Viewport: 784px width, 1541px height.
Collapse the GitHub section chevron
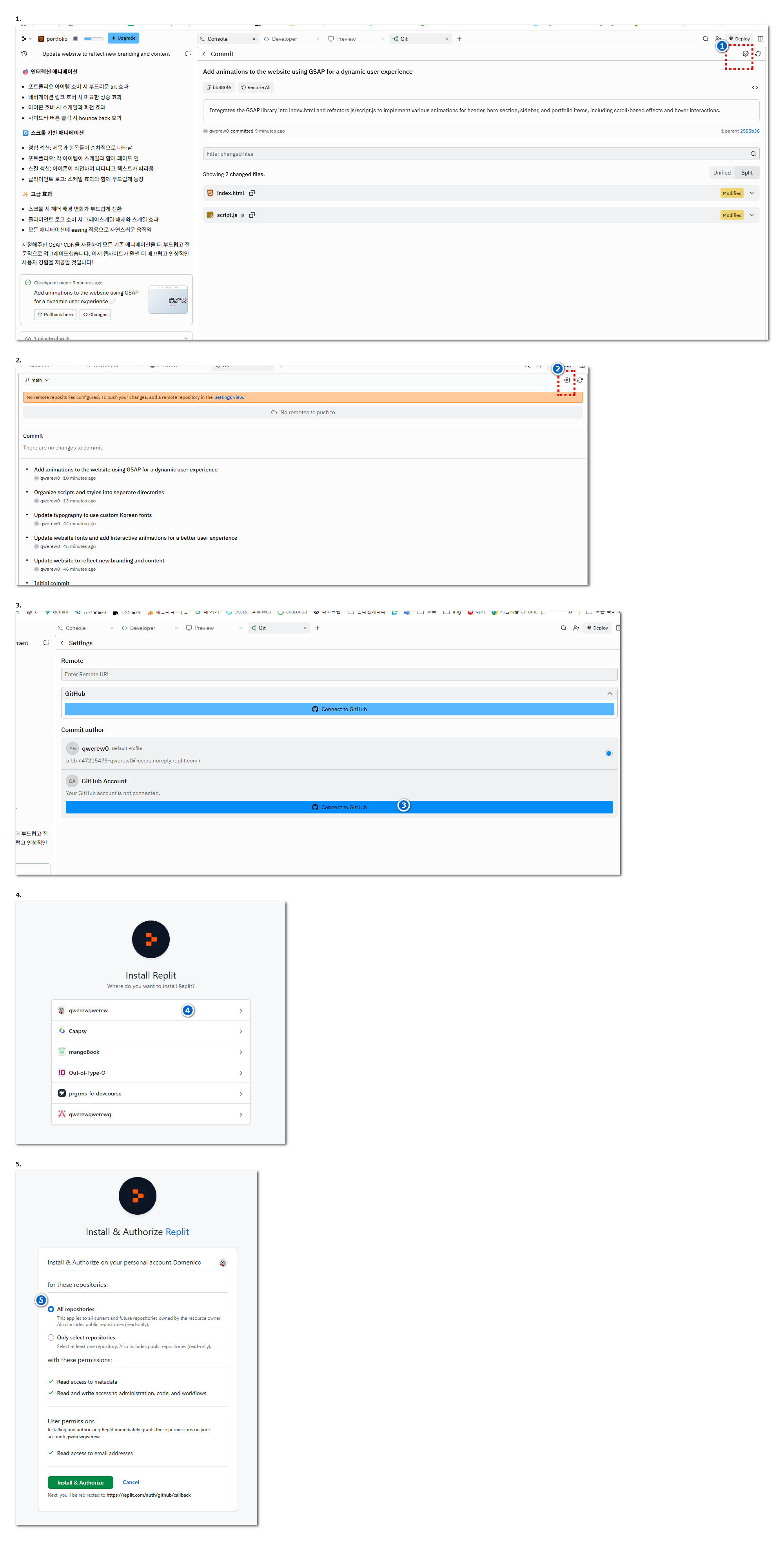point(610,694)
